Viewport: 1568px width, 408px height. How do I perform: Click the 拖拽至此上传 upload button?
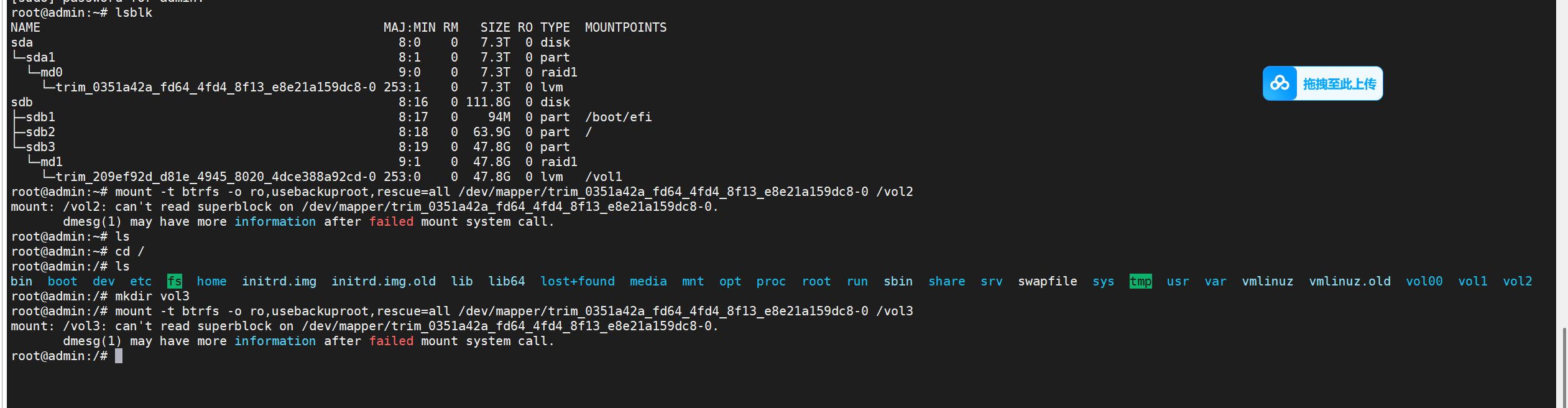pos(1339,84)
